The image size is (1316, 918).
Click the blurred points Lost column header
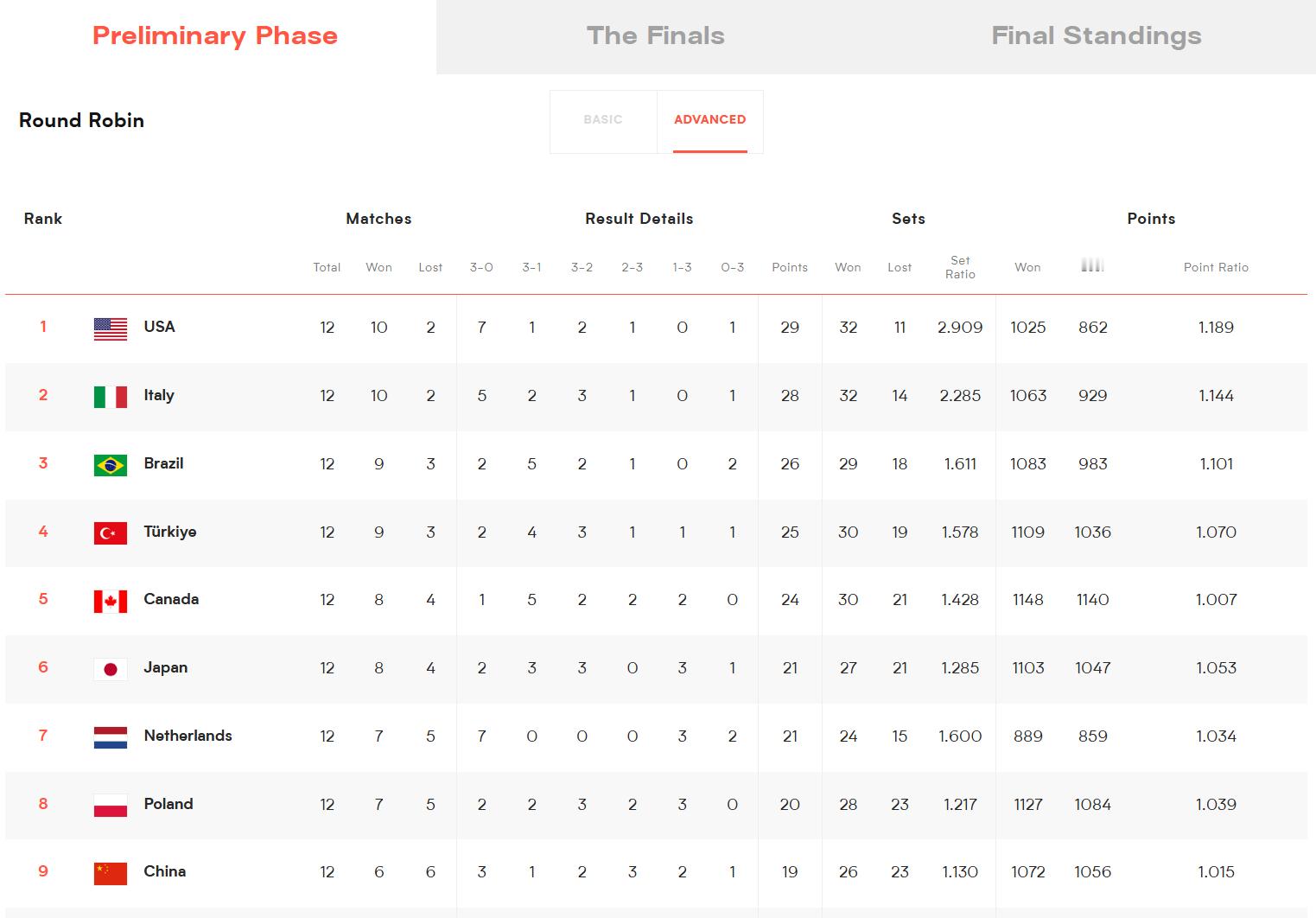(1092, 266)
